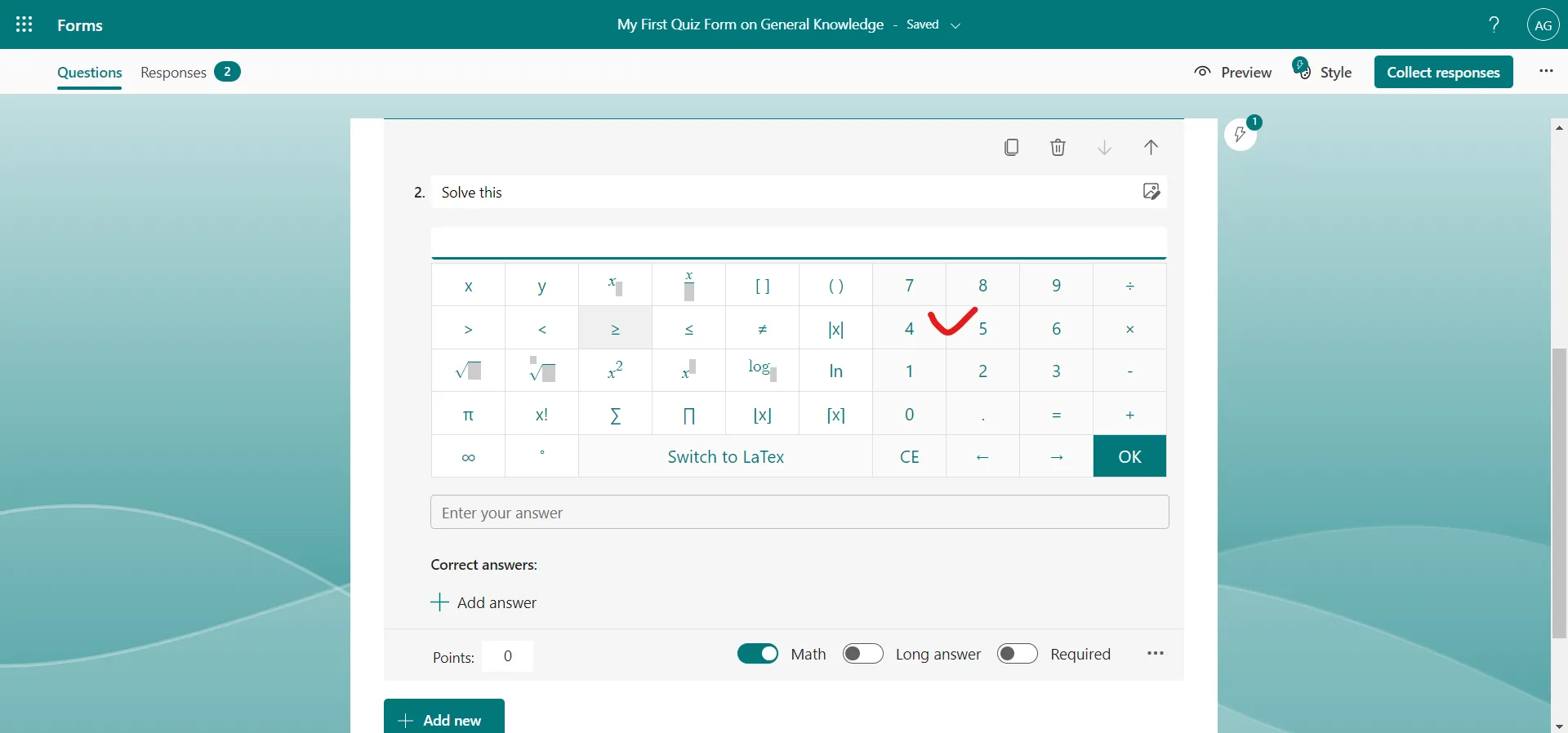
Task: Turn off the Math toggle
Action: coord(758,654)
